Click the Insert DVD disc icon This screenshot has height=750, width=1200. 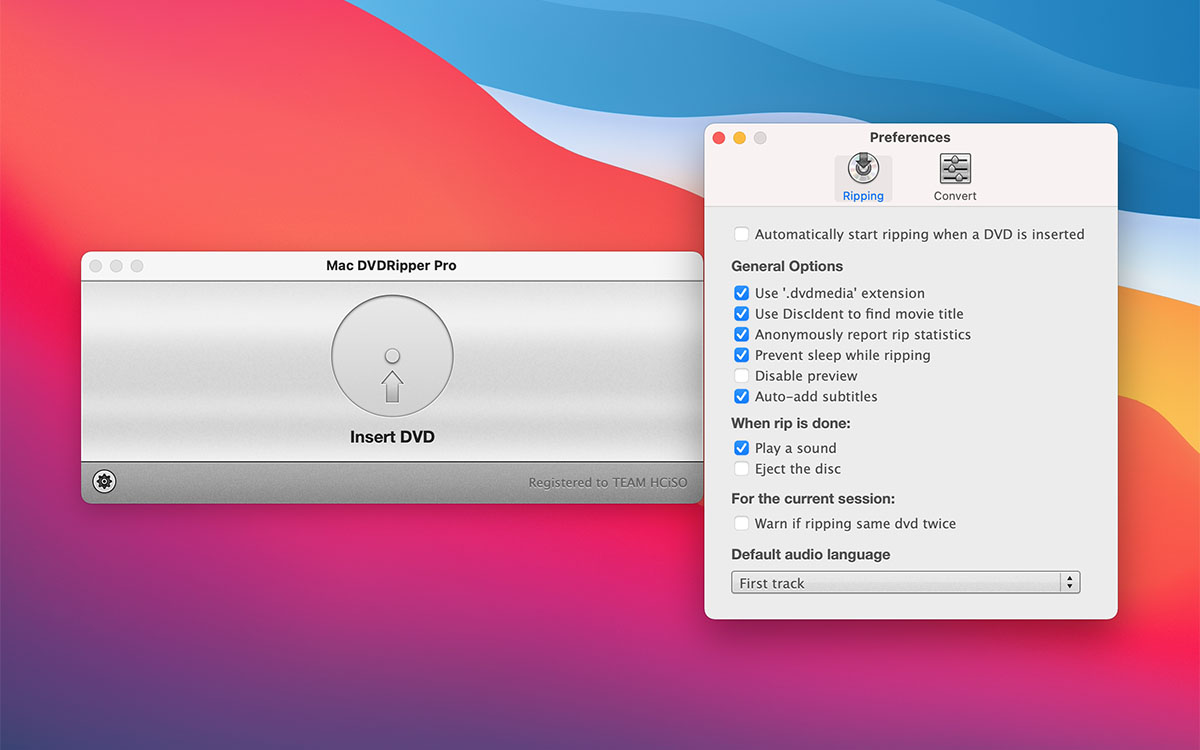(x=392, y=356)
